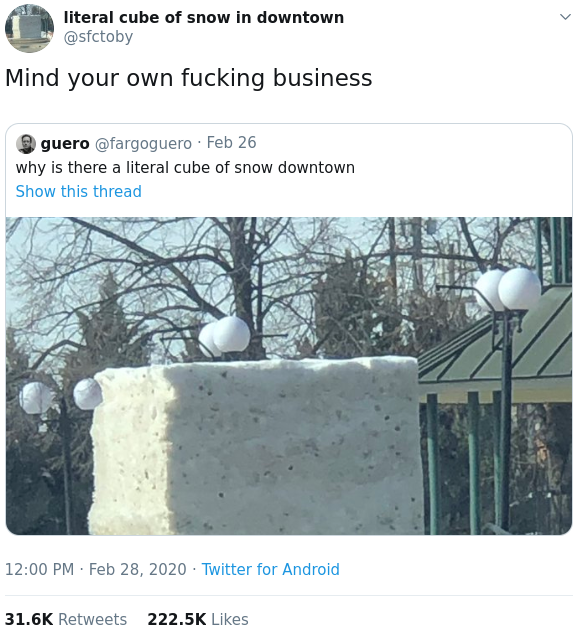Open the snow cube photo

click(289, 376)
